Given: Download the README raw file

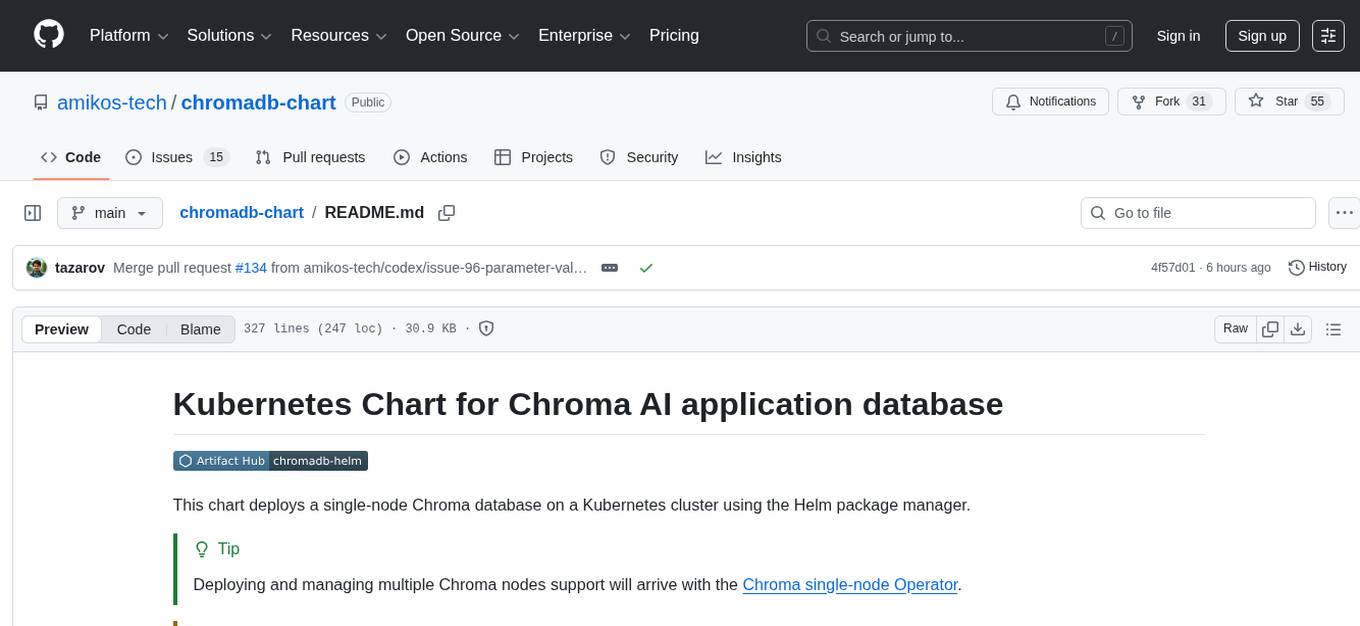Looking at the screenshot, I should (x=1299, y=328).
